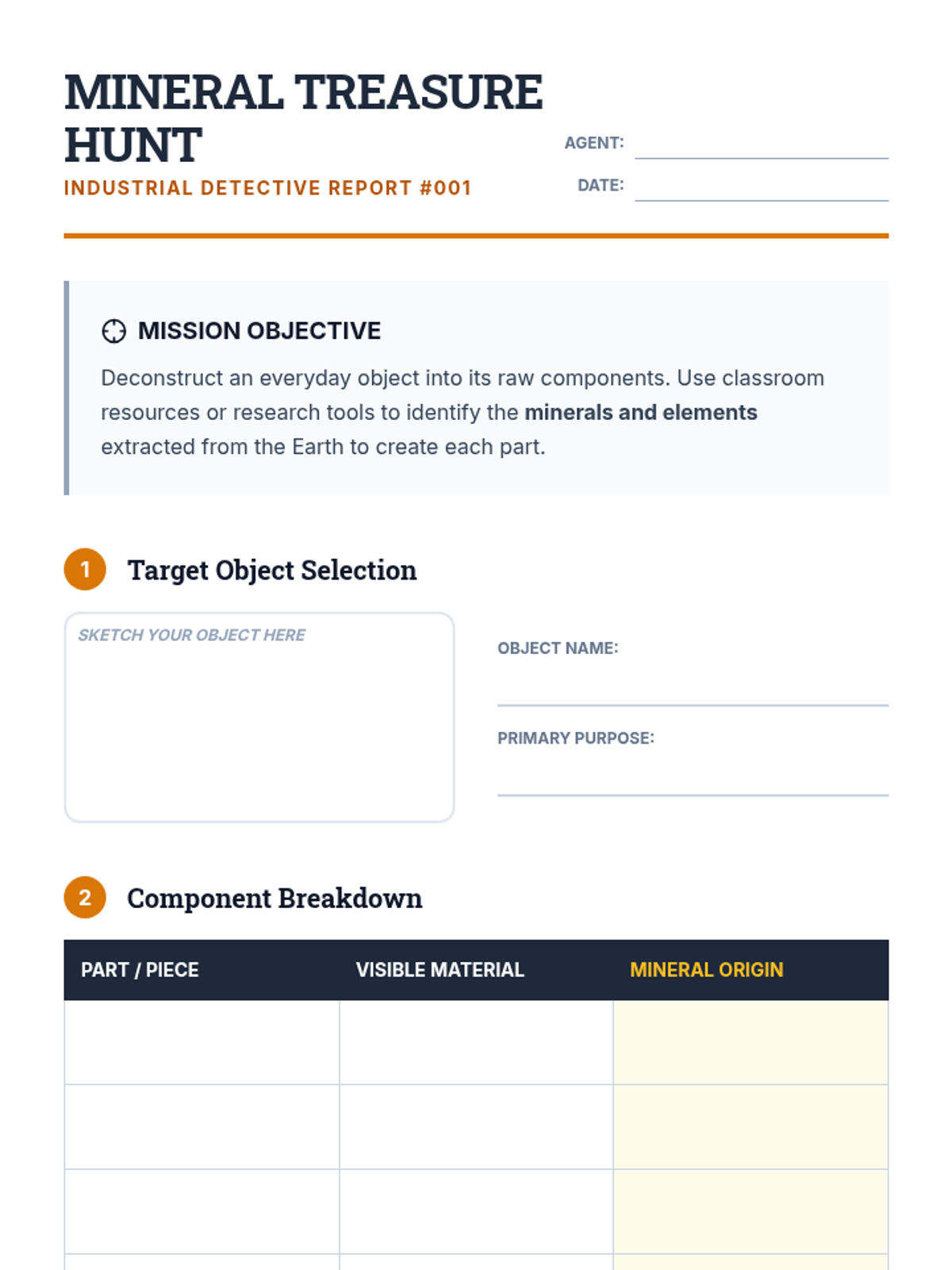Click the Mineral Treasure Hunt title
The width and height of the screenshot is (952, 1270).
[x=303, y=117]
